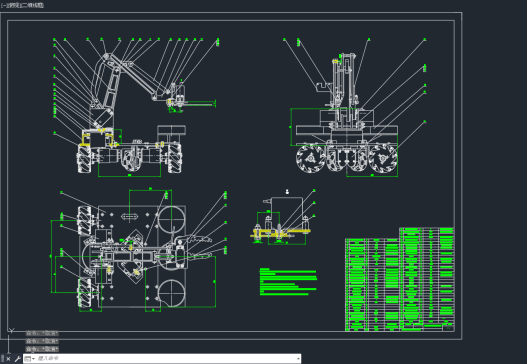Select the green technical notes text block
This screenshot has width=527, height=364.
click(x=288, y=282)
